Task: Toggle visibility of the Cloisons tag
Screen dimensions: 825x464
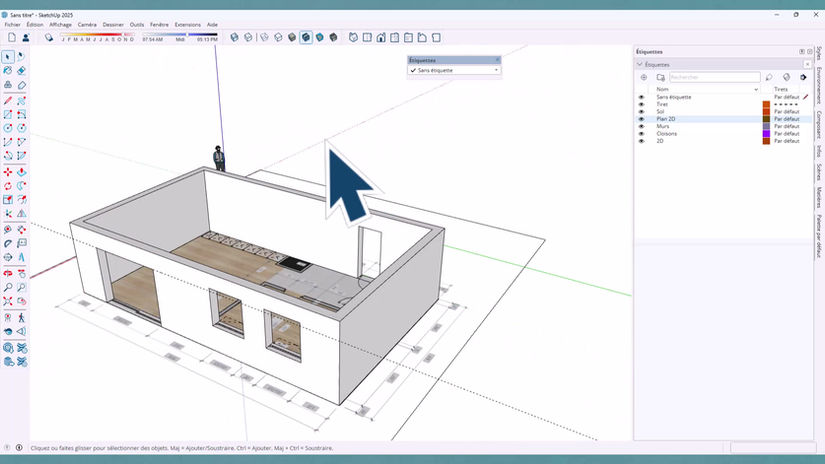Action: point(641,134)
